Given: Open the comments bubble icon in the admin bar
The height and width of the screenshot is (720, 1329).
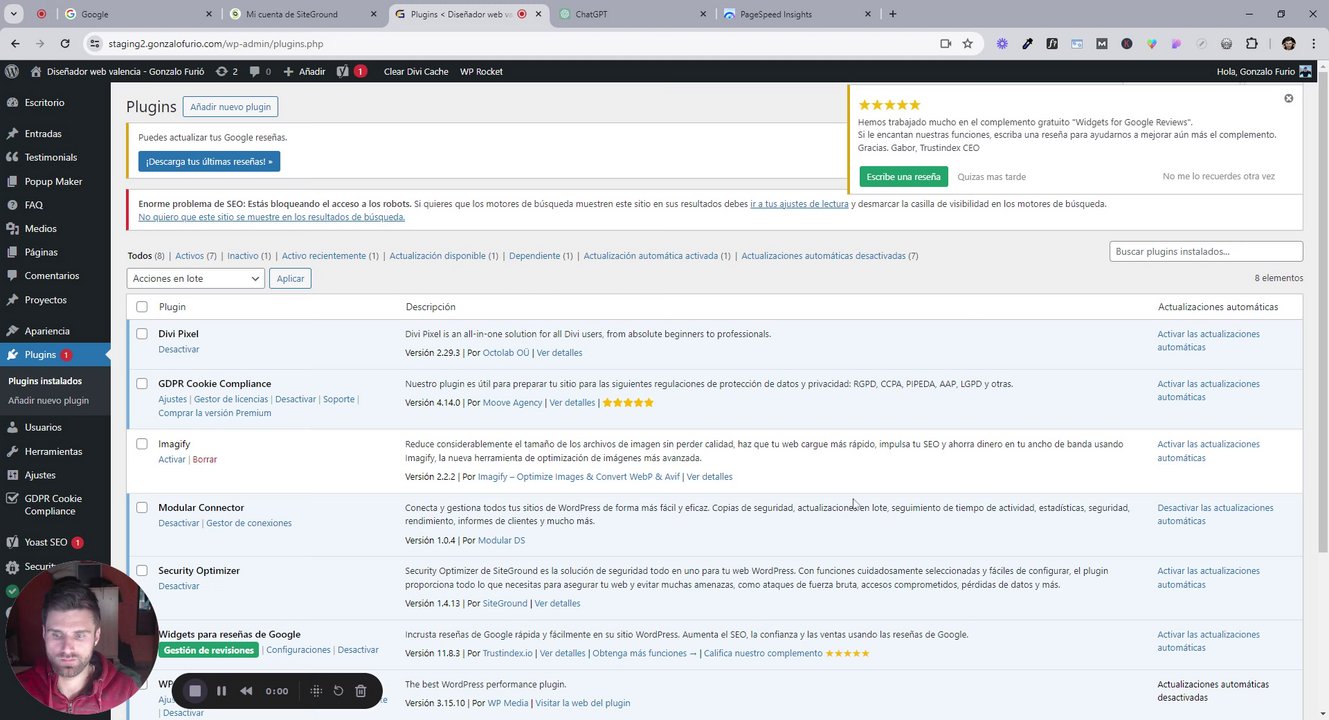Looking at the screenshot, I should pos(260,72).
